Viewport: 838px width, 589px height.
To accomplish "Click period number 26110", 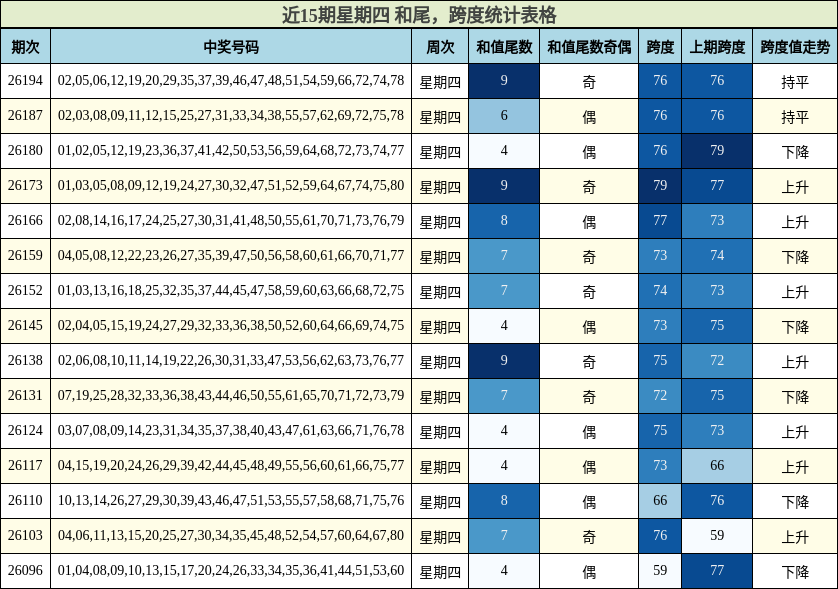I will (x=25, y=501).
